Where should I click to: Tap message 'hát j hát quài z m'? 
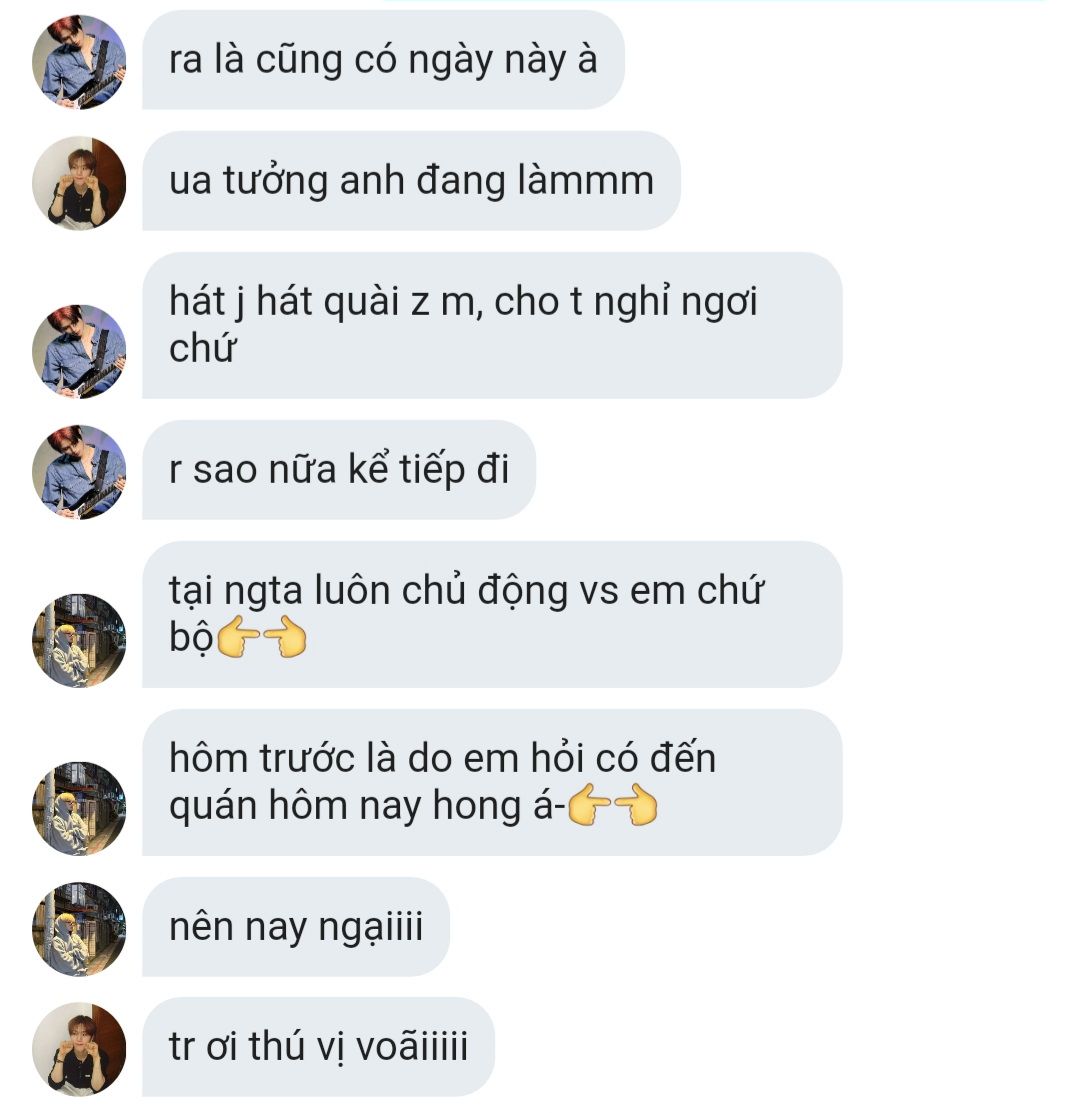[x=492, y=325]
